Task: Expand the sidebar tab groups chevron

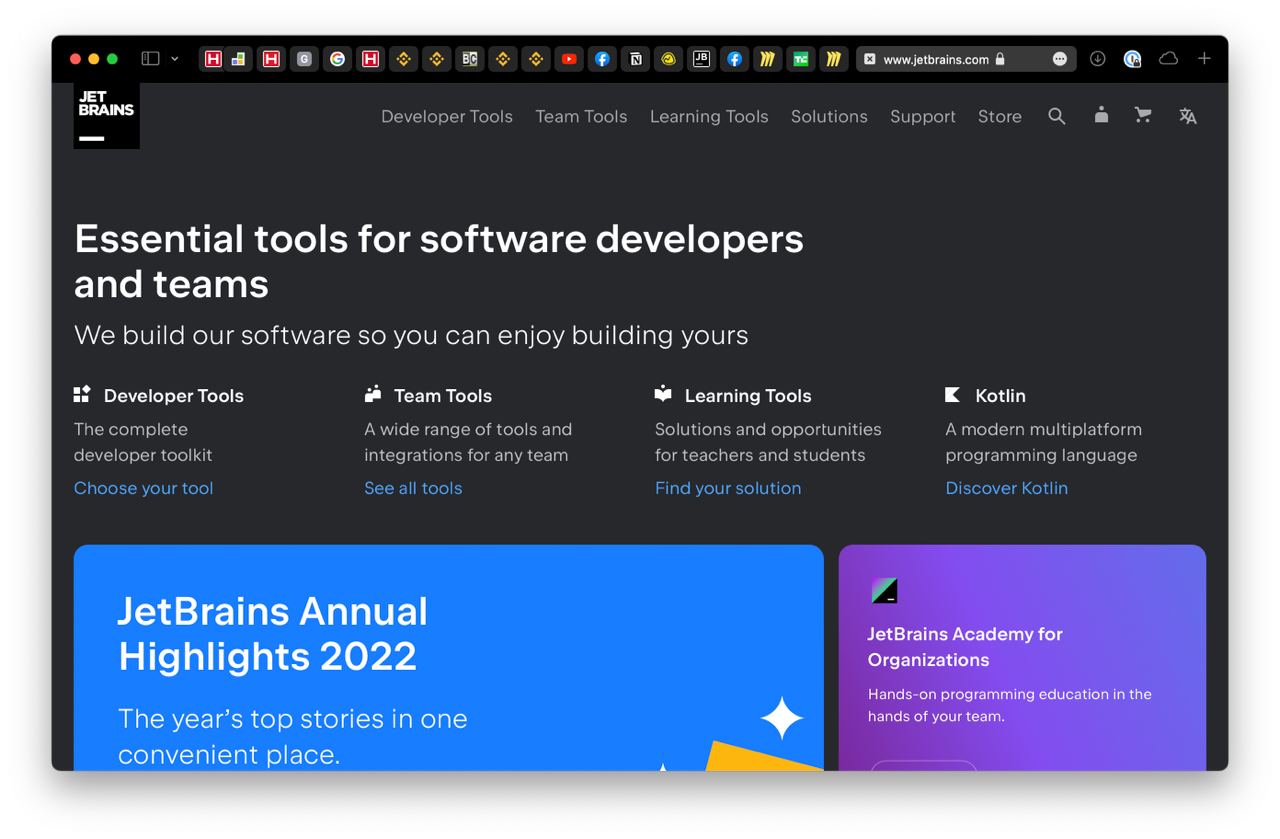Action: point(175,59)
